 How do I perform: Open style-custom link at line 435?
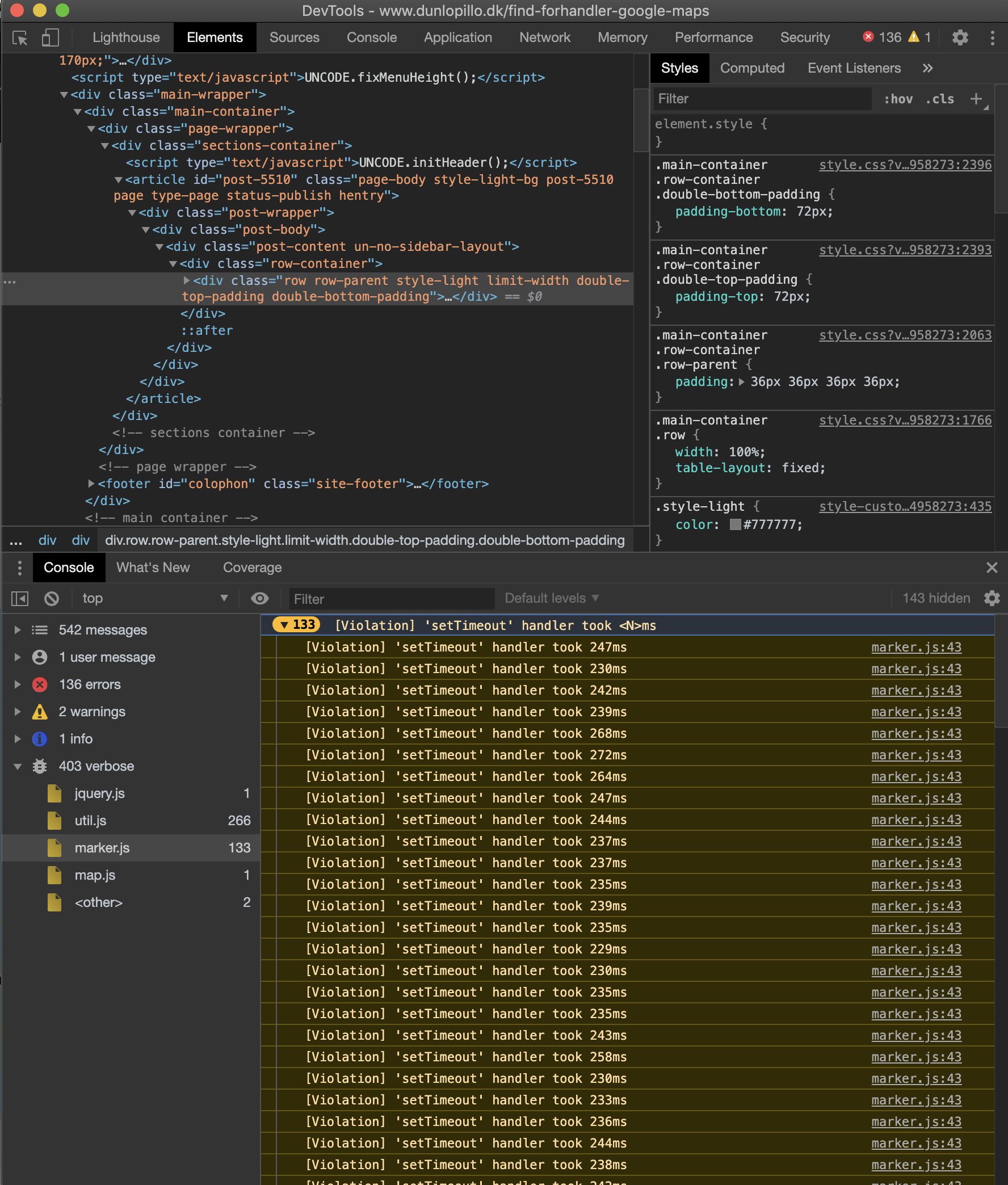[x=905, y=506]
